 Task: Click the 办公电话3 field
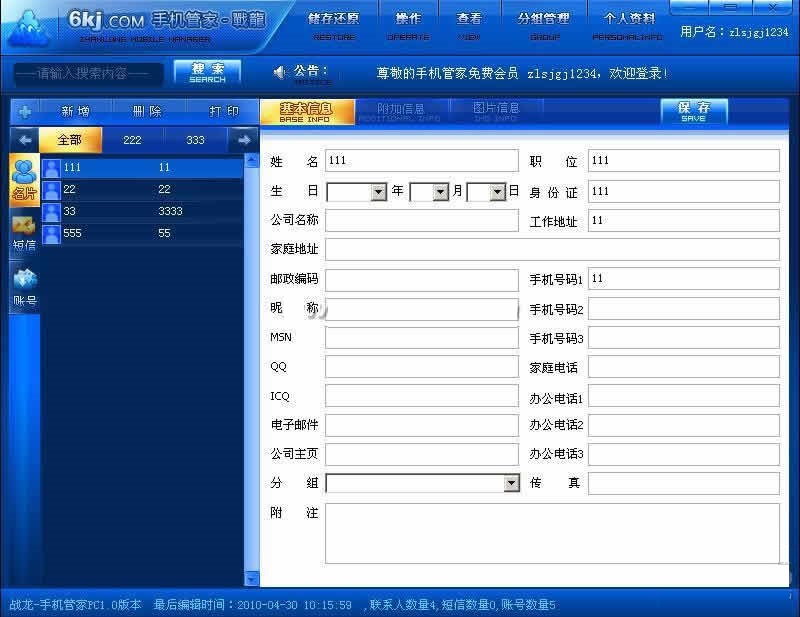point(684,454)
